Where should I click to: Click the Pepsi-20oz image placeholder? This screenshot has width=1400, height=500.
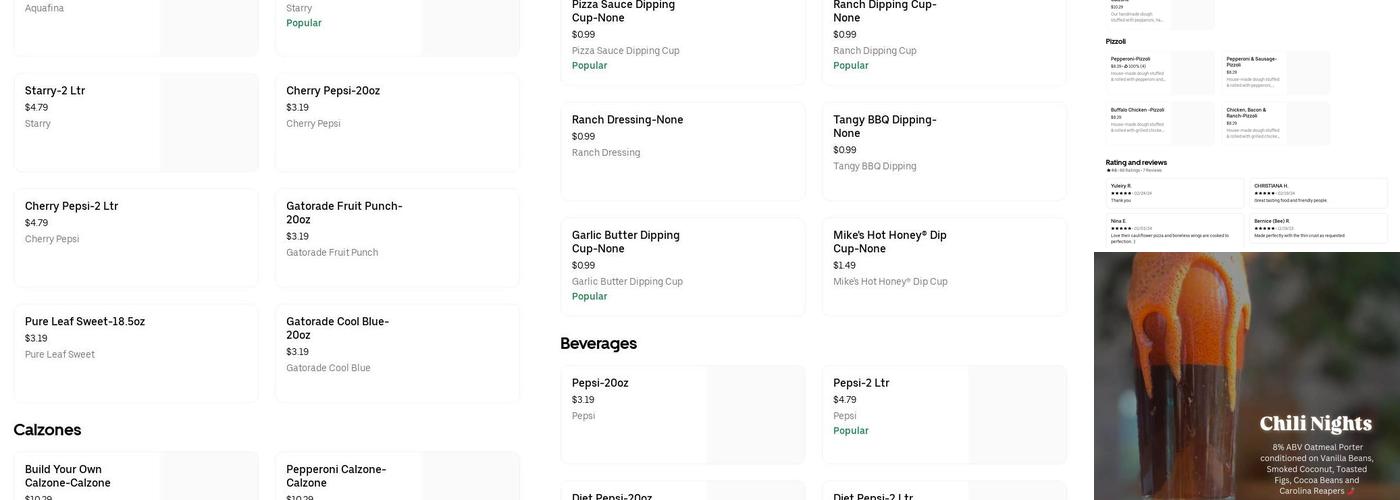coord(755,415)
